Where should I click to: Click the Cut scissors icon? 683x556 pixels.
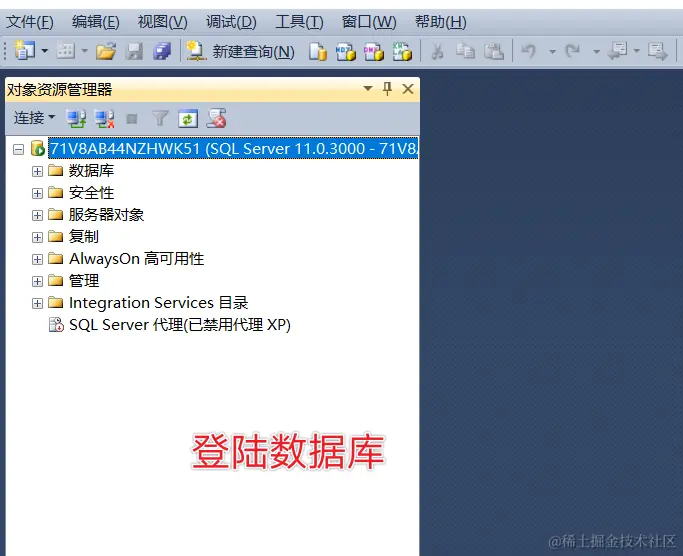tap(437, 51)
